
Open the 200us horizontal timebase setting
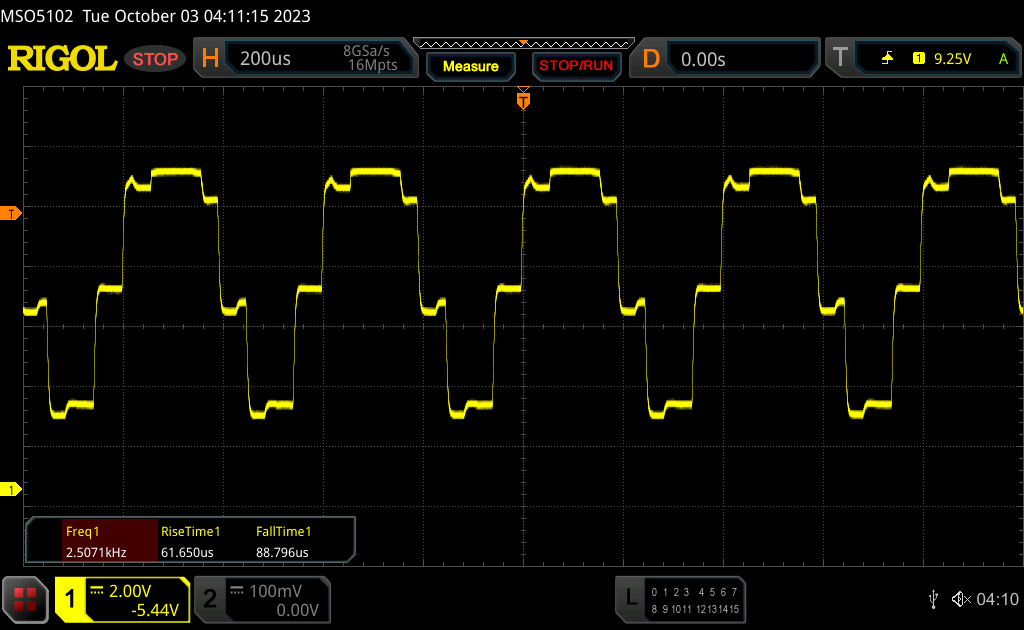(x=266, y=59)
